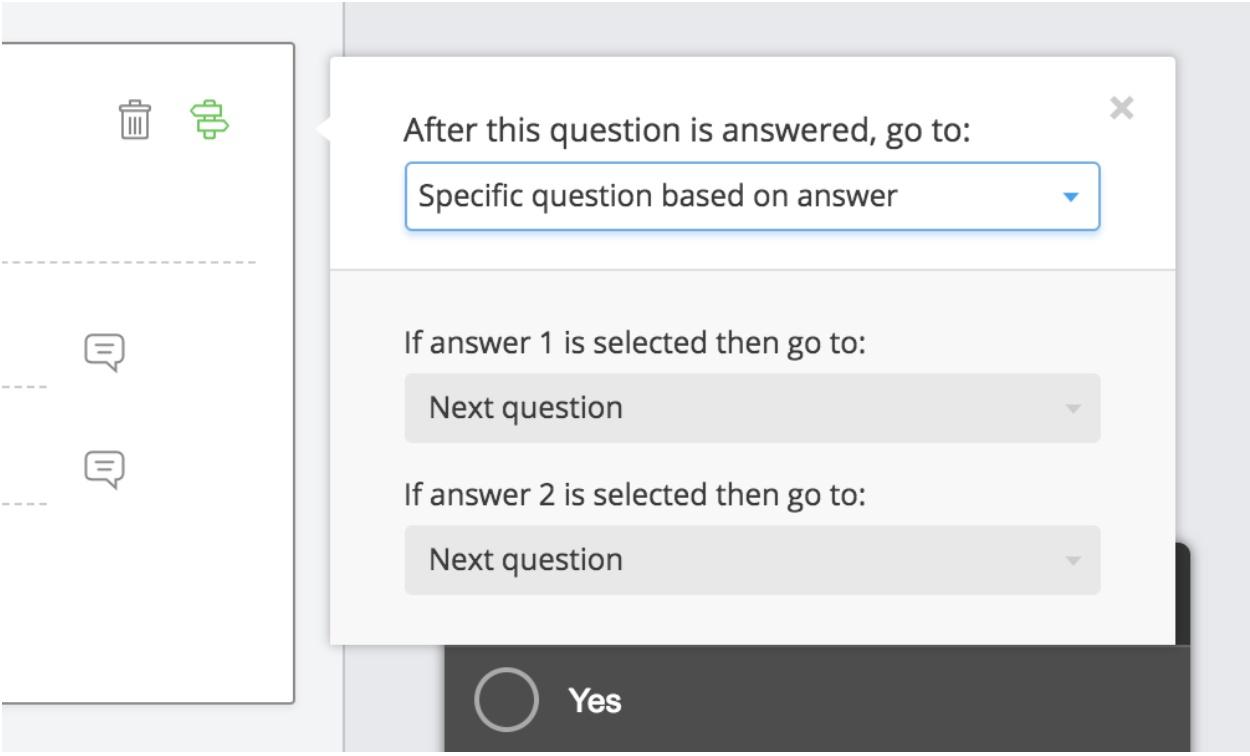Click the gray arrow in answer 1 dropdown

1073,409
